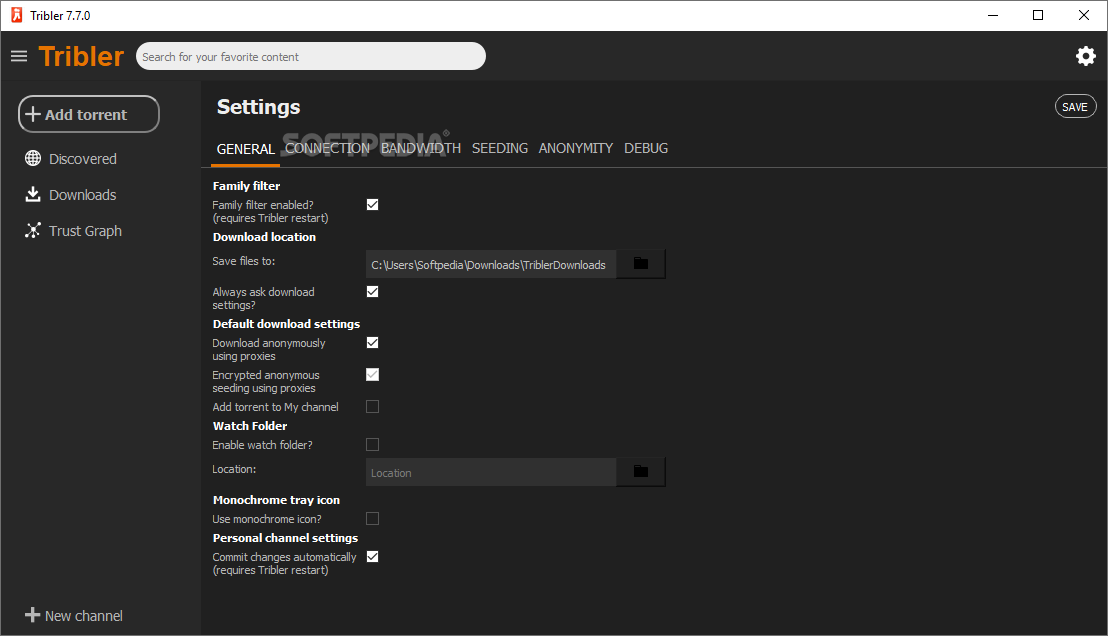Maximize the Tribler window
Viewport: 1108px width, 636px height.
pos(1038,15)
